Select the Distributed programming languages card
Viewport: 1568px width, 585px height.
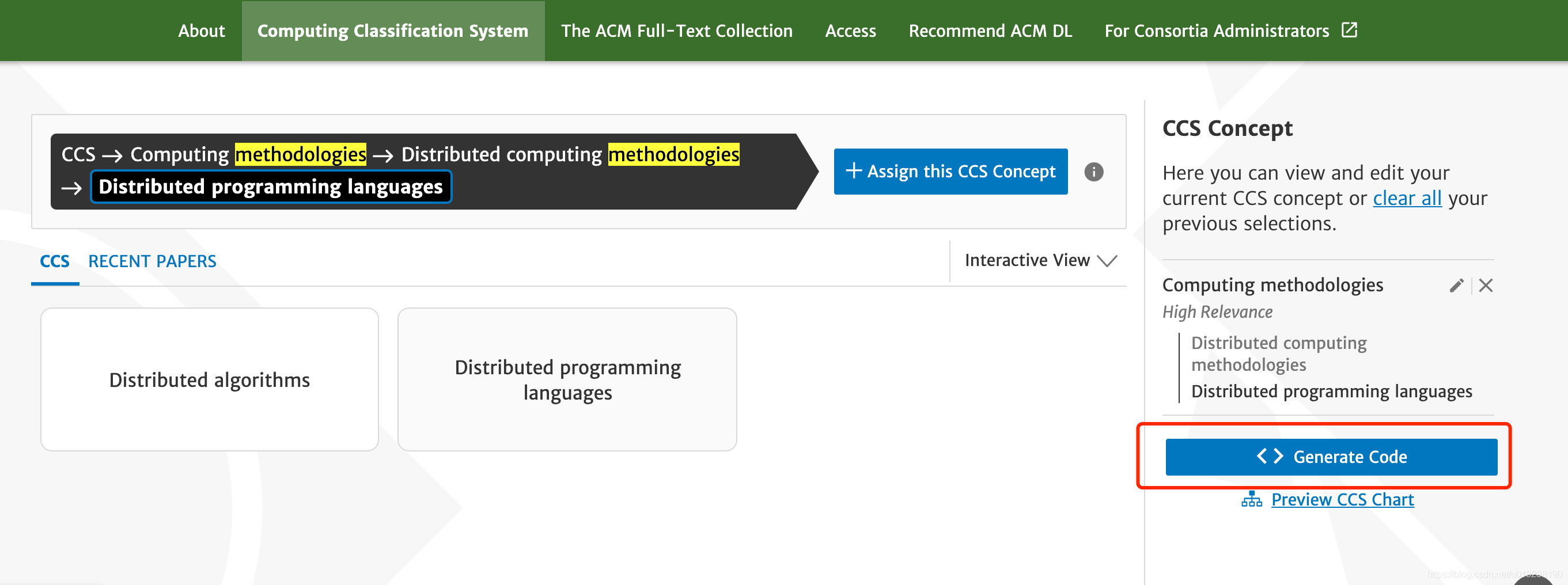pyautogui.click(x=567, y=379)
